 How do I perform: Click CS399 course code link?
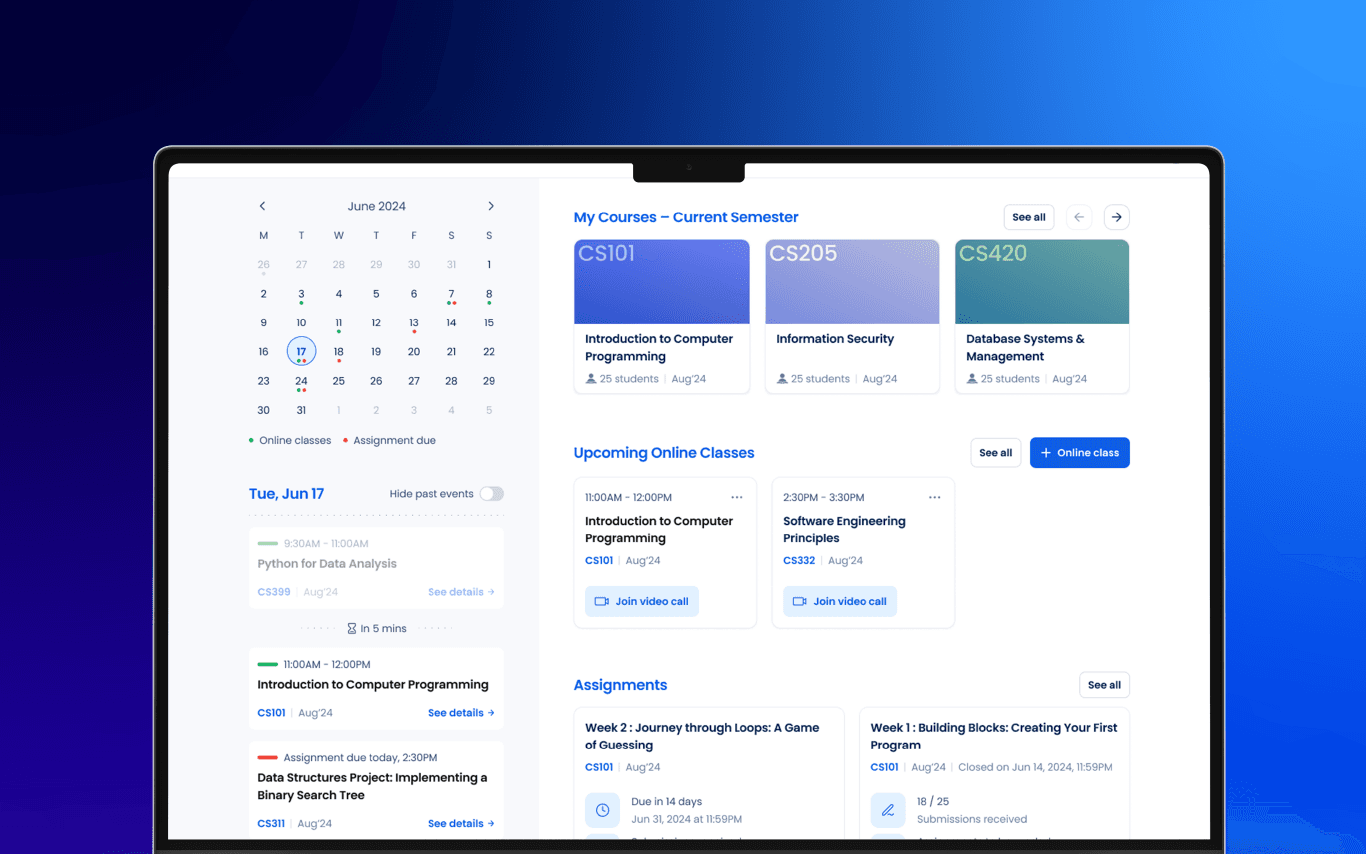(274, 592)
